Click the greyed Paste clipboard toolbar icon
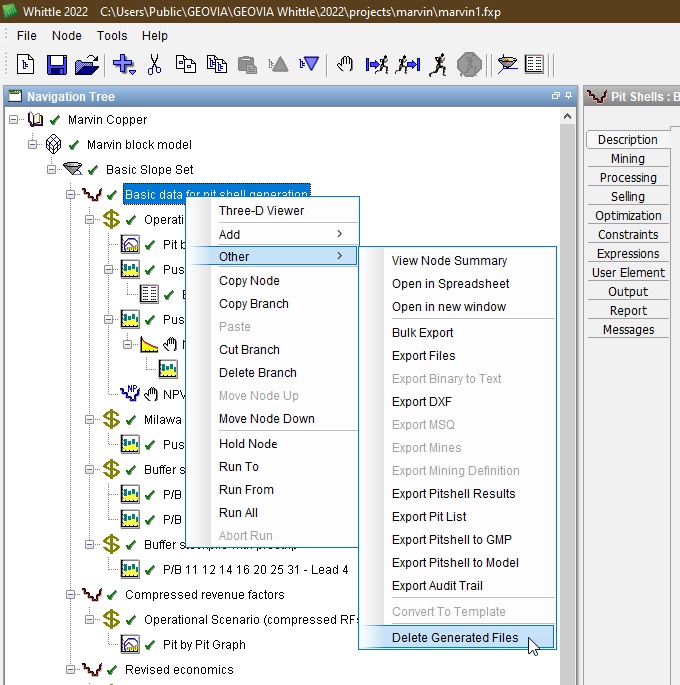This screenshot has width=680, height=685. point(247,65)
